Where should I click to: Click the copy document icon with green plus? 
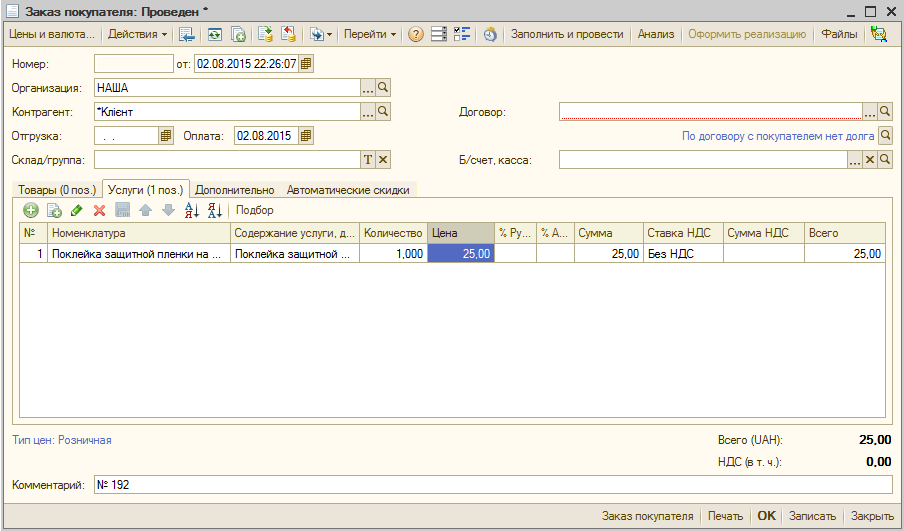coord(238,34)
